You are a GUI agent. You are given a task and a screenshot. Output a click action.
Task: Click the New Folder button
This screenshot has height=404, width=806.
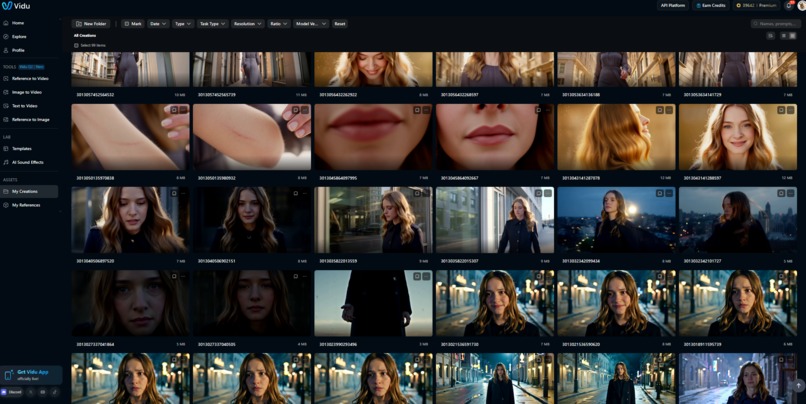click(91, 24)
